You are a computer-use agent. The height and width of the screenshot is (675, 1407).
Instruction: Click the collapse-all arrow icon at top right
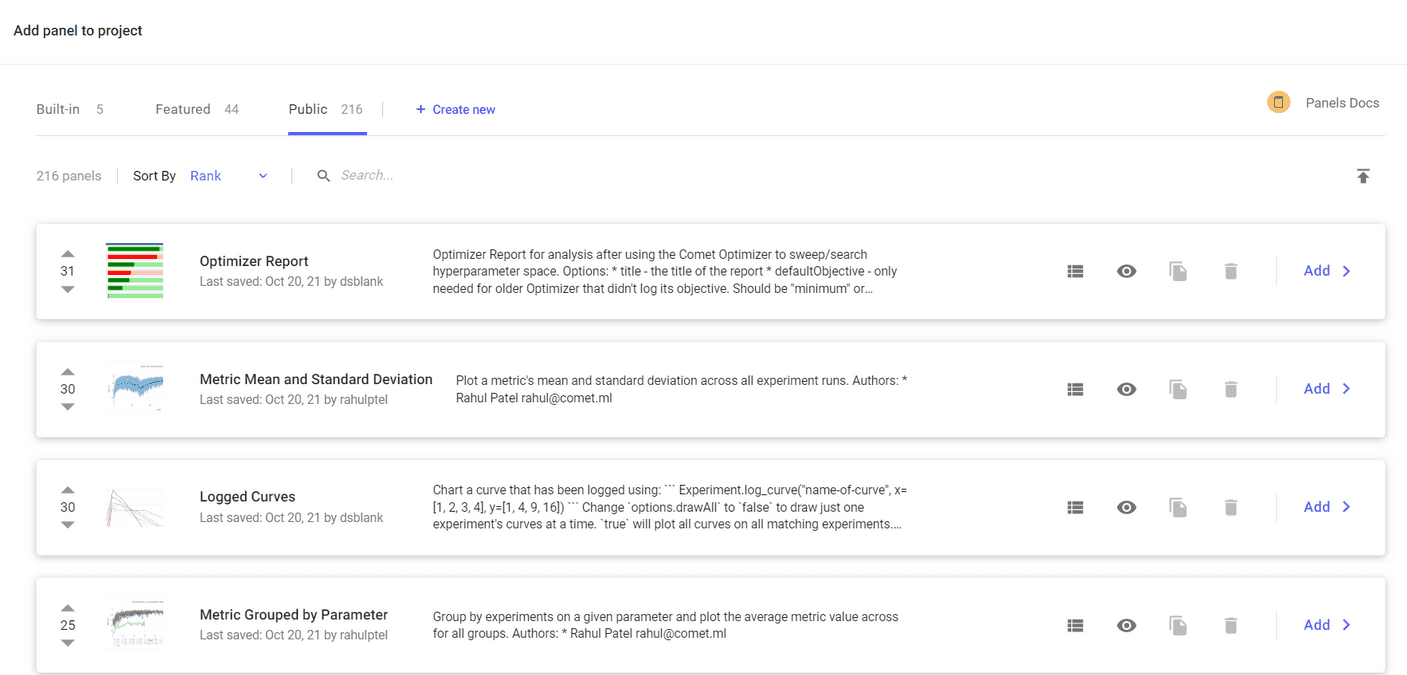[1363, 175]
